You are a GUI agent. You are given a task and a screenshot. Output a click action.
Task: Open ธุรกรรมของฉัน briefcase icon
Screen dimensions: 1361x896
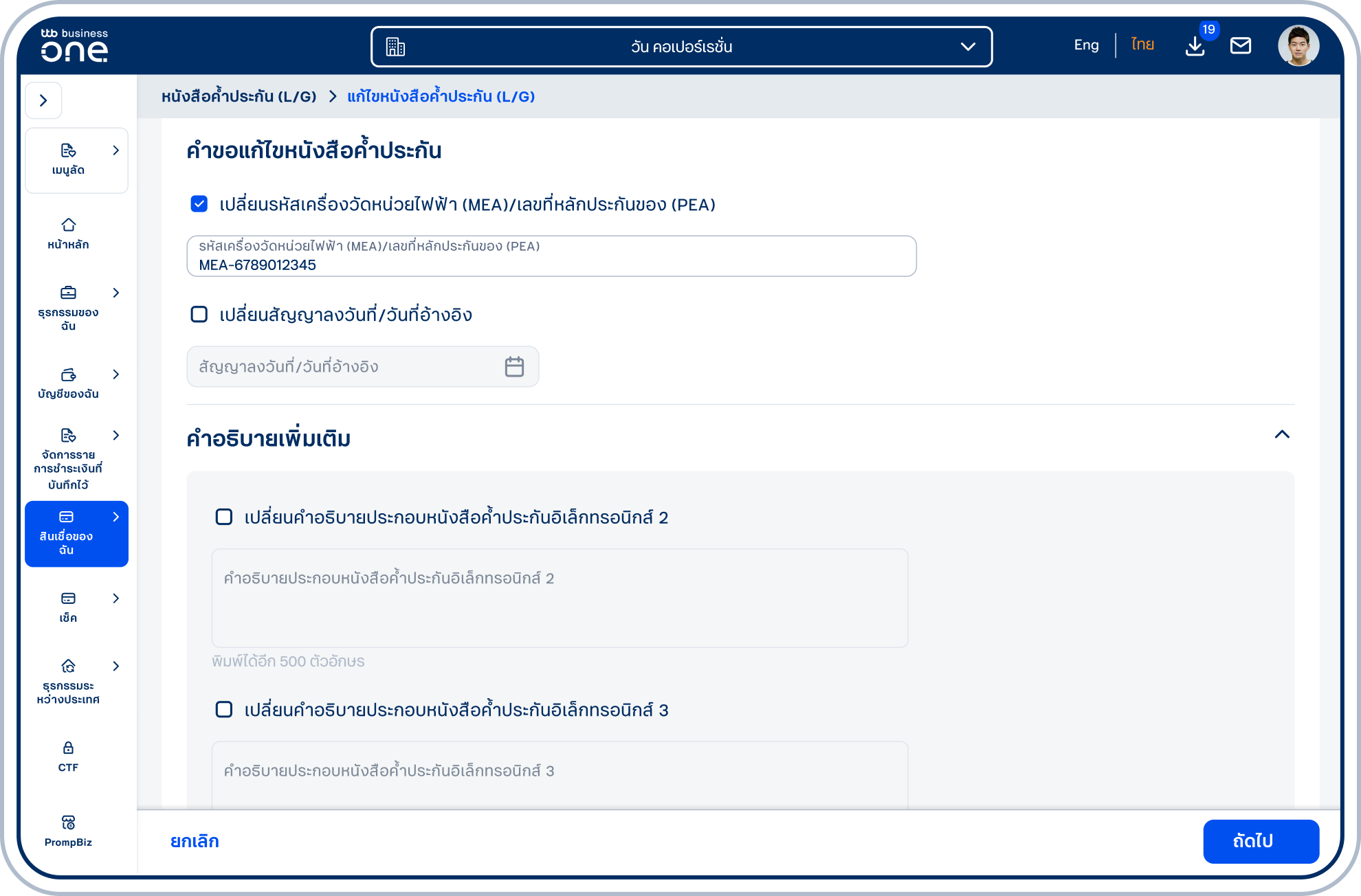tap(68, 293)
